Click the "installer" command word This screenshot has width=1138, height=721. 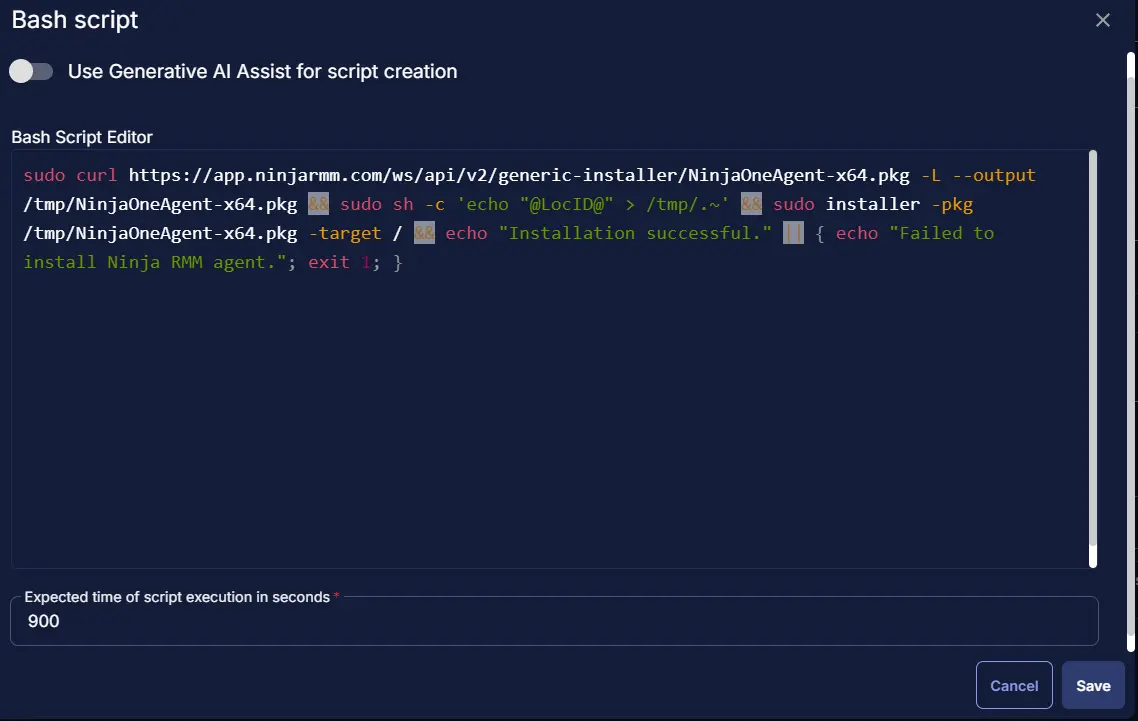click(872, 204)
